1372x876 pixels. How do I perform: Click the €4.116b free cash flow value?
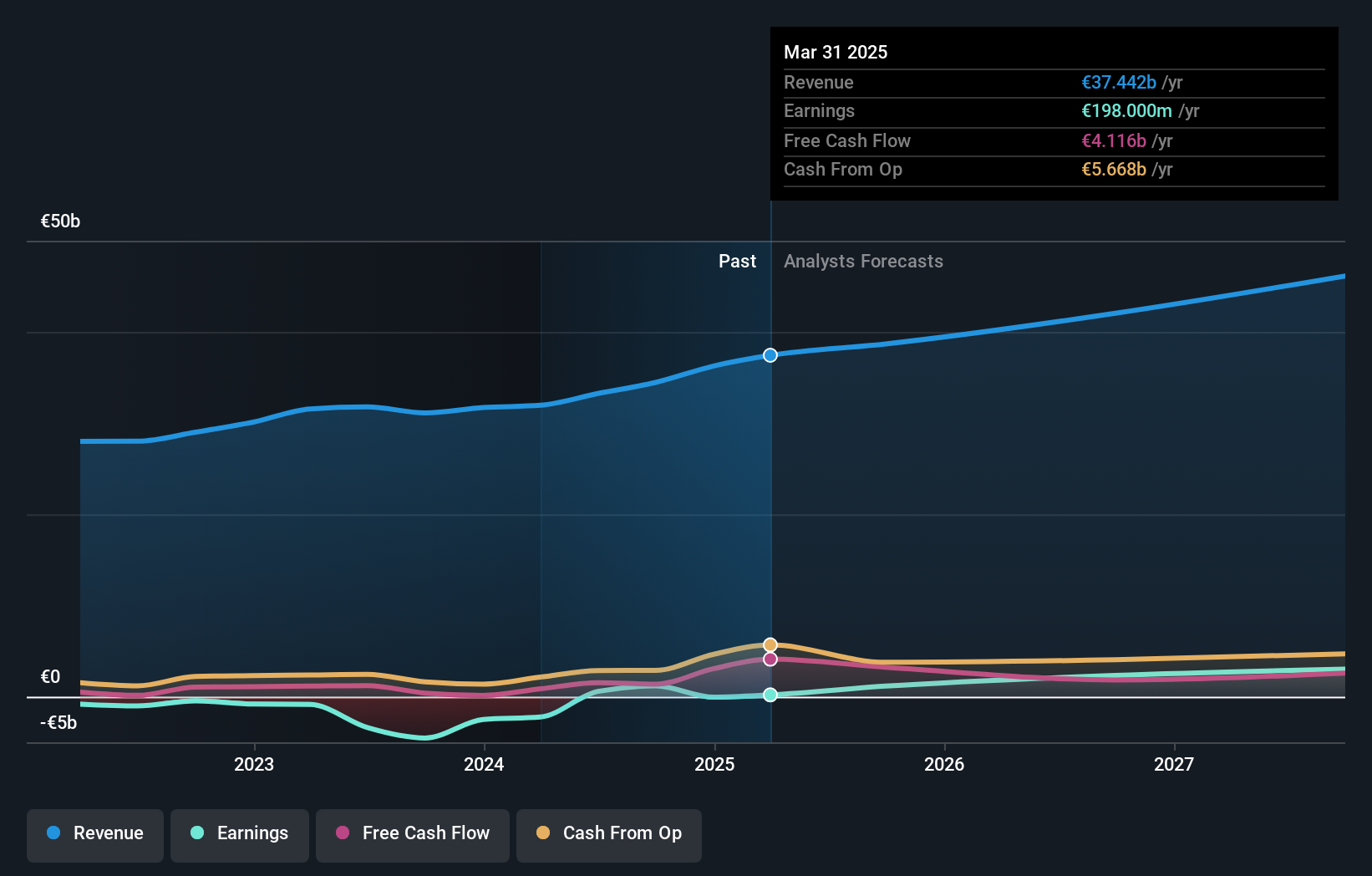[1114, 141]
